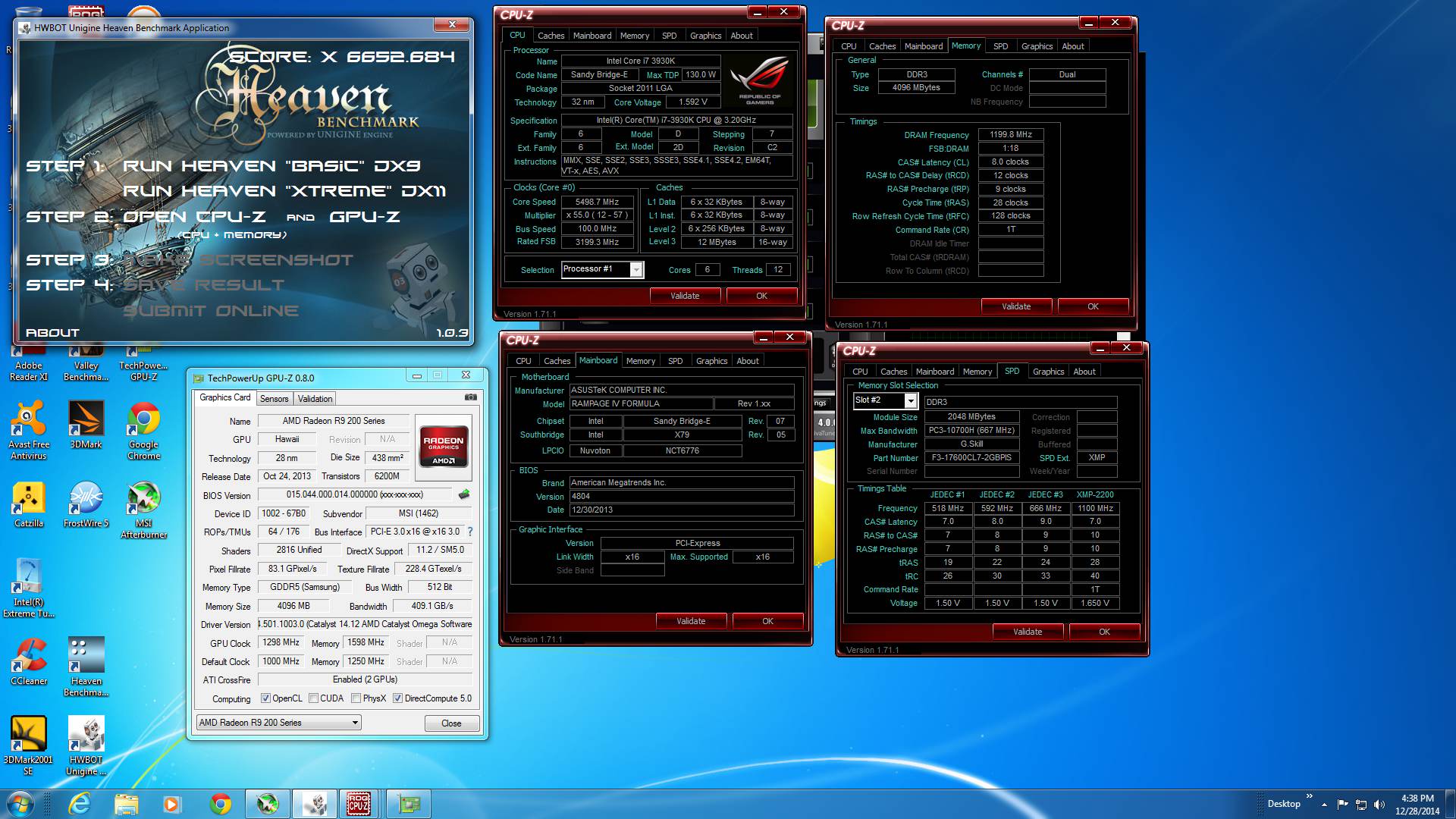Open Internet Explorer from taskbar
1456x819 pixels.
pos(79,804)
